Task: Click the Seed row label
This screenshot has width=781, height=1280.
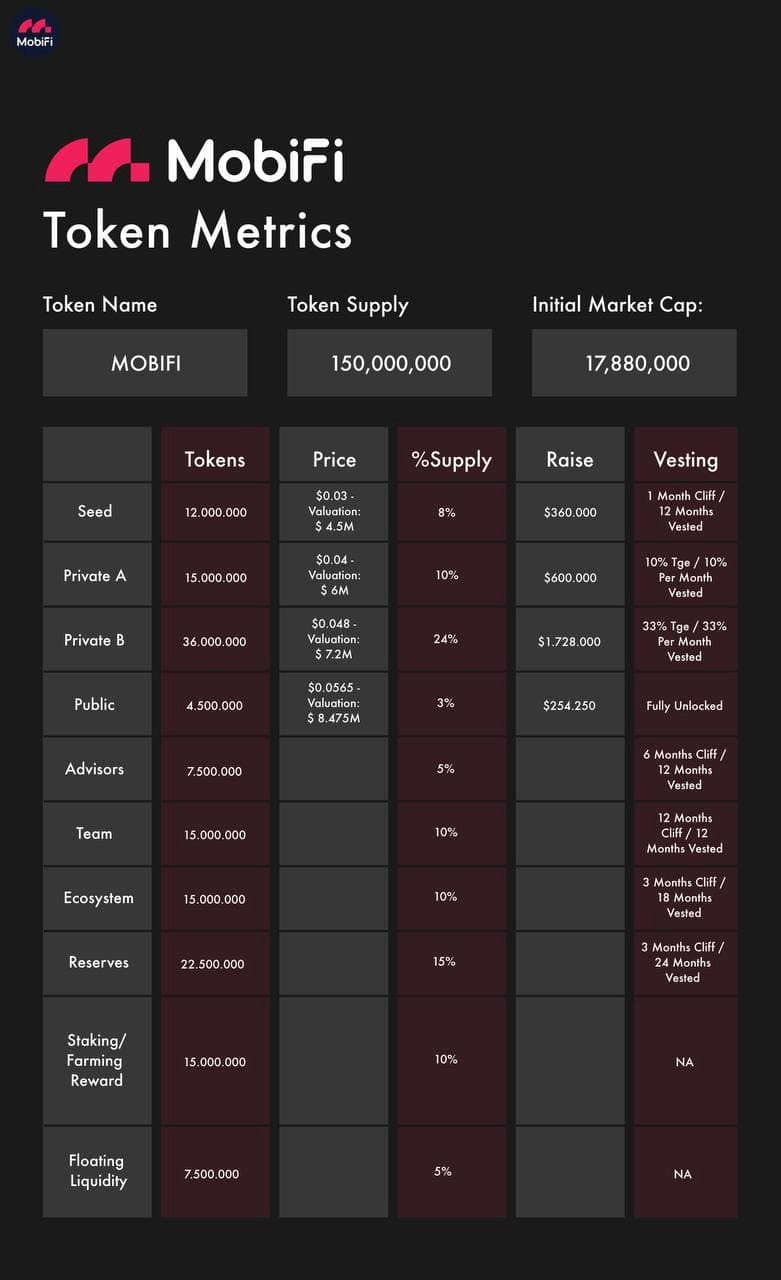Action: click(x=96, y=512)
